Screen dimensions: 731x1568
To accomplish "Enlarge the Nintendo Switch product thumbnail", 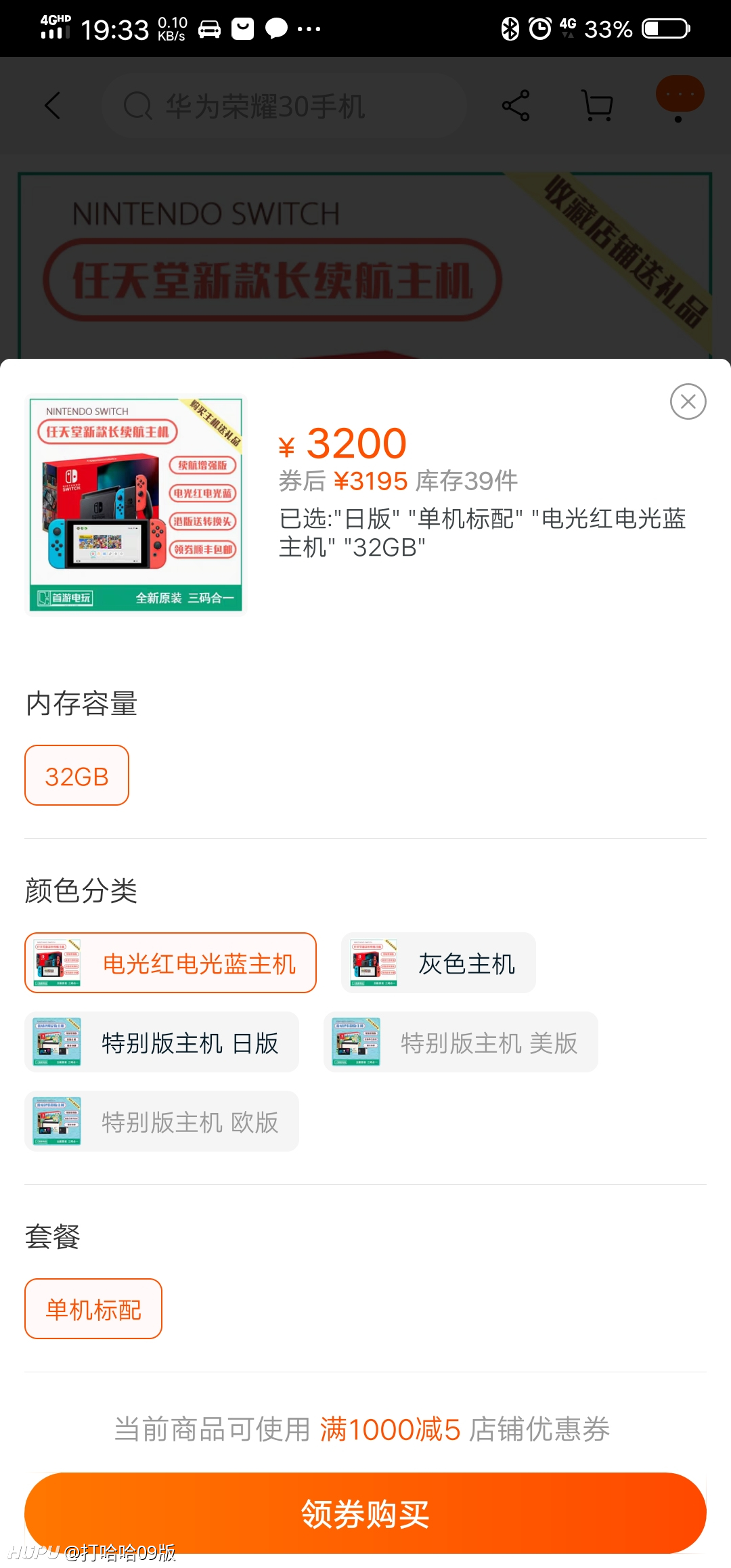I will pyautogui.click(x=135, y=505).
